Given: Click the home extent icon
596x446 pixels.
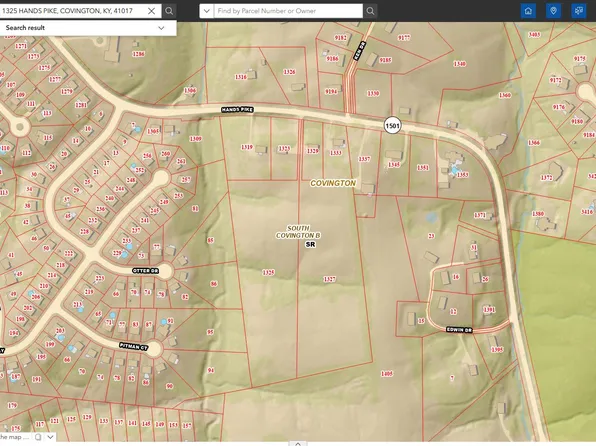Looking at the screenshot, I should coord(528,11).
